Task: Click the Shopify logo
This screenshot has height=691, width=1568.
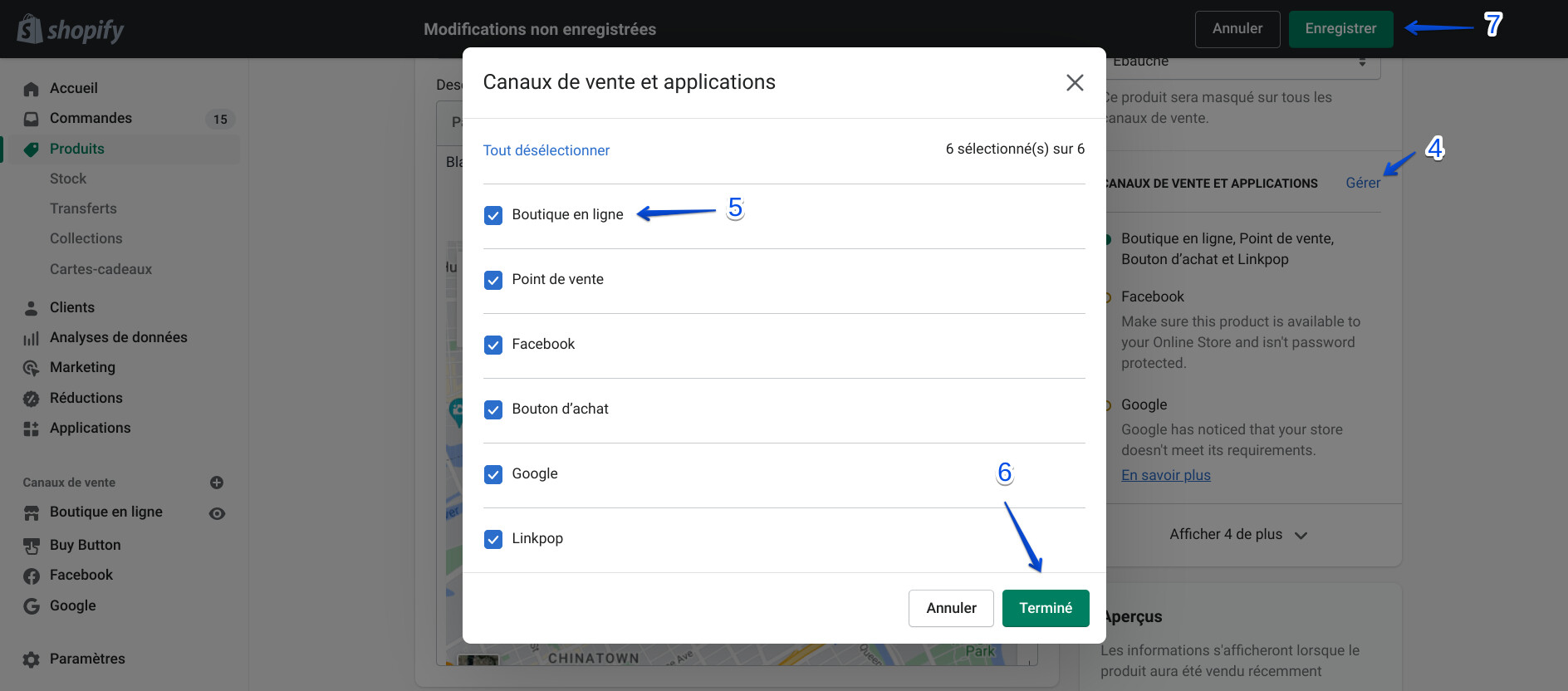Action: (71, 30)
